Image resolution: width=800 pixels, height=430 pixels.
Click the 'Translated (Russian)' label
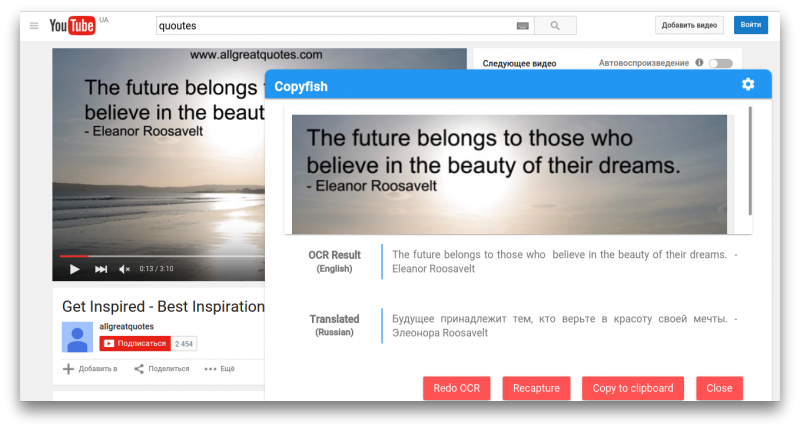click(334, 325)
